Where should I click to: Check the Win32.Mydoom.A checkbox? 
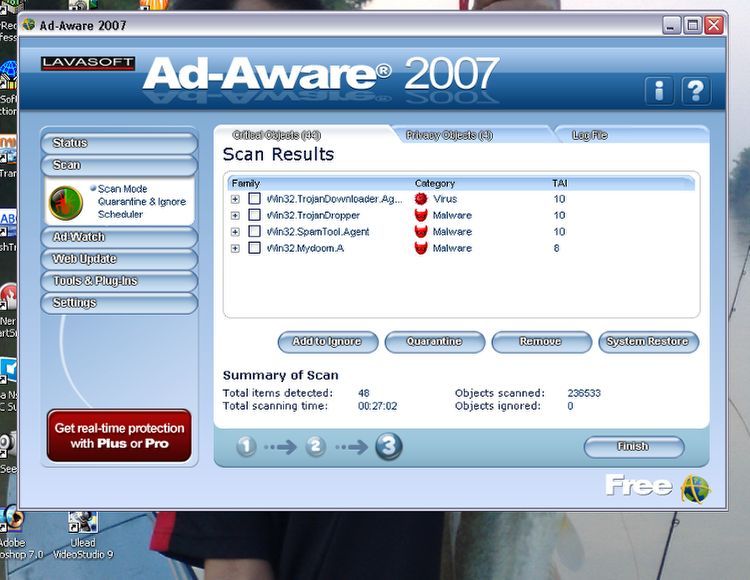point(254,248)
